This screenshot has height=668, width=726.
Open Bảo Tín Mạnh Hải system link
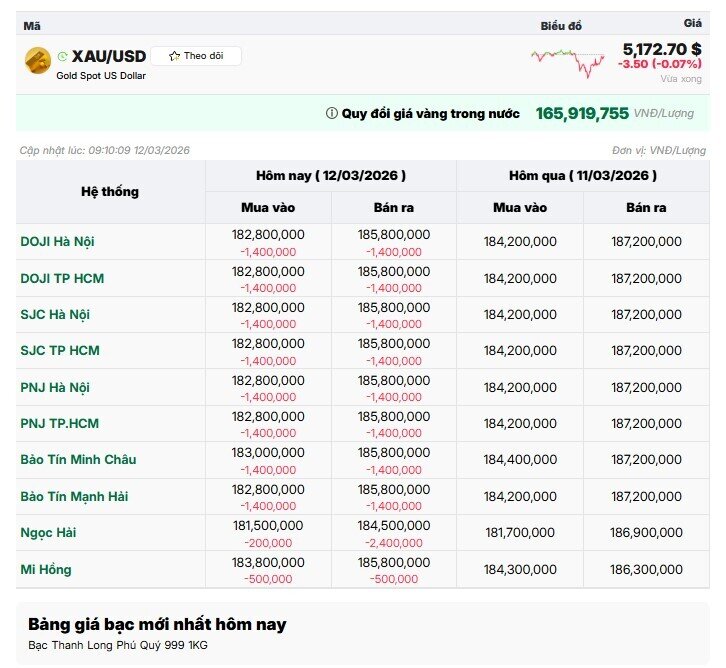[74, 496]
